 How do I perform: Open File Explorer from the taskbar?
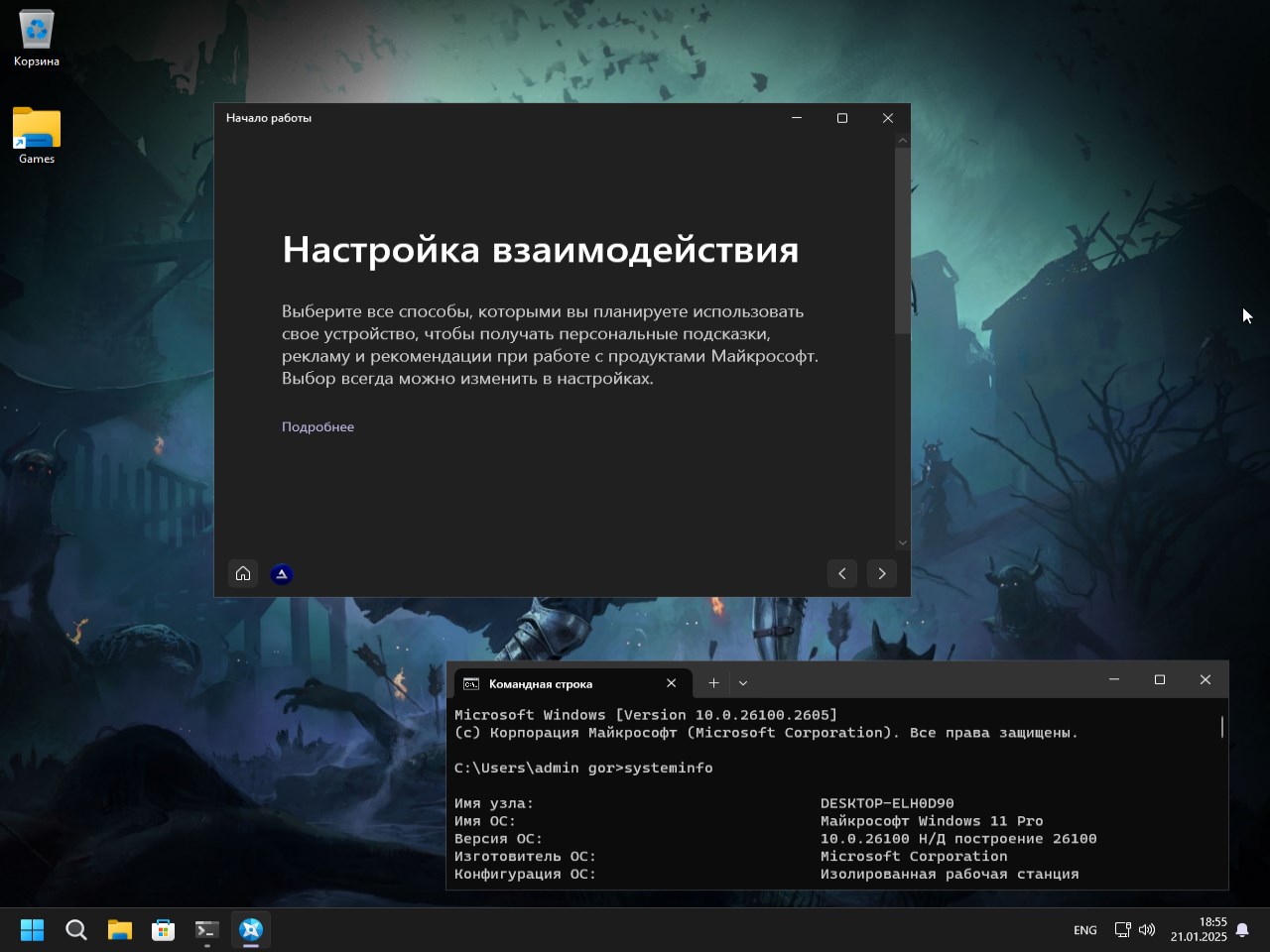pos(120,929)
